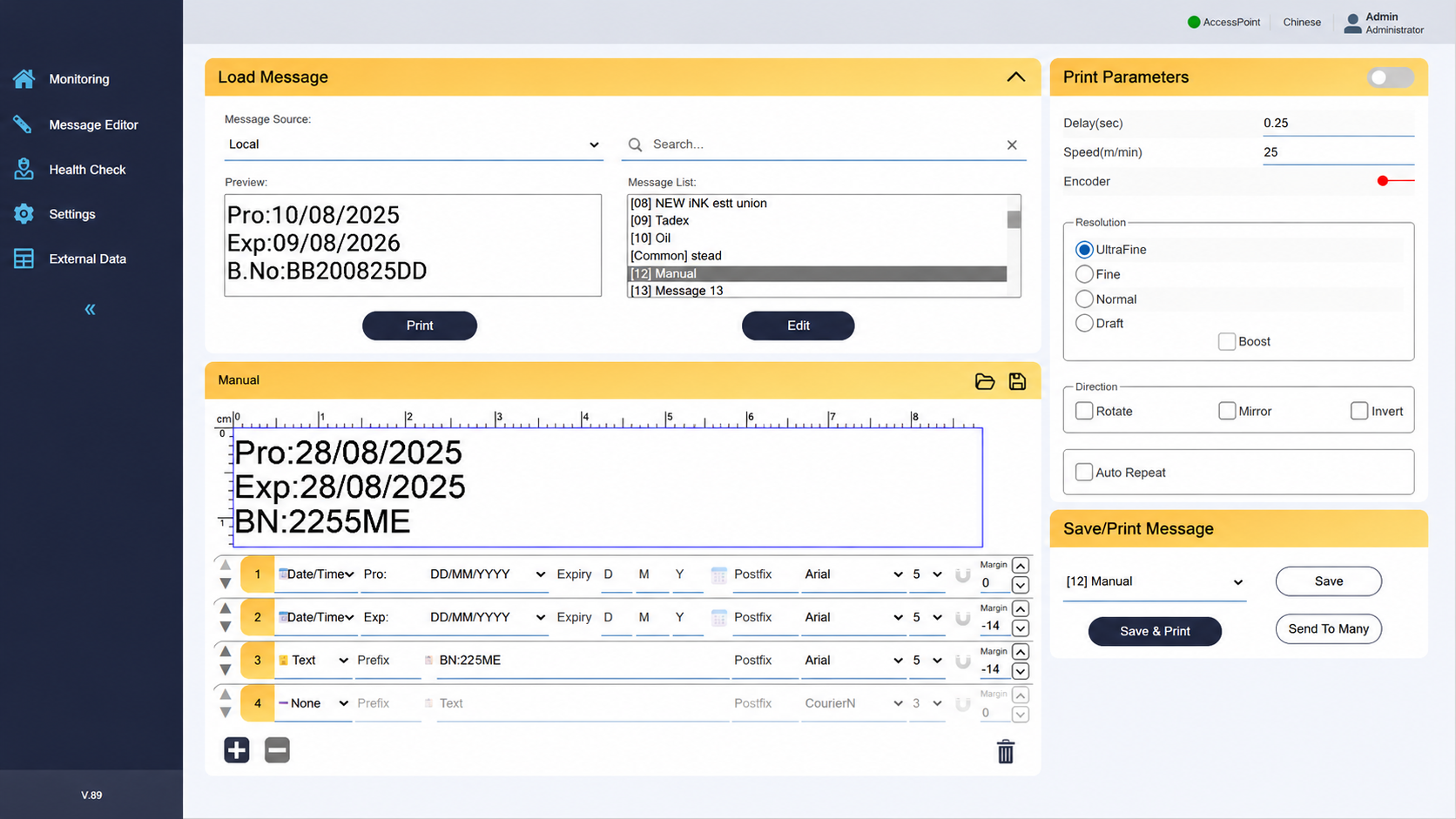
Task: Click the Admin user profile icon
Action: coord(1352,23)
